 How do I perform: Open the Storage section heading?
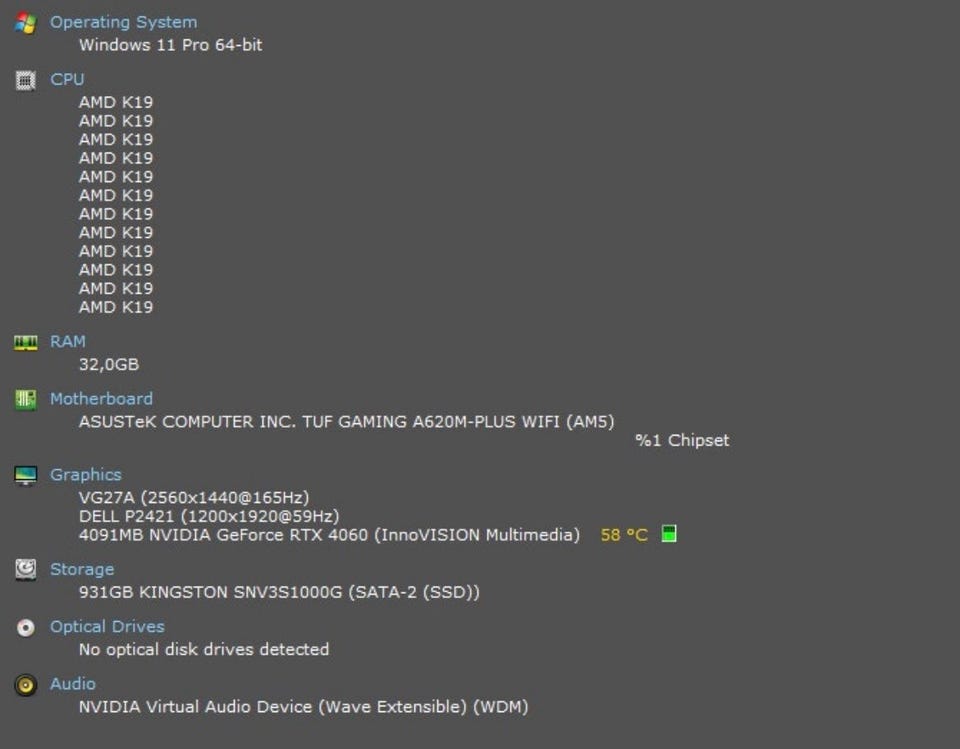82,569
